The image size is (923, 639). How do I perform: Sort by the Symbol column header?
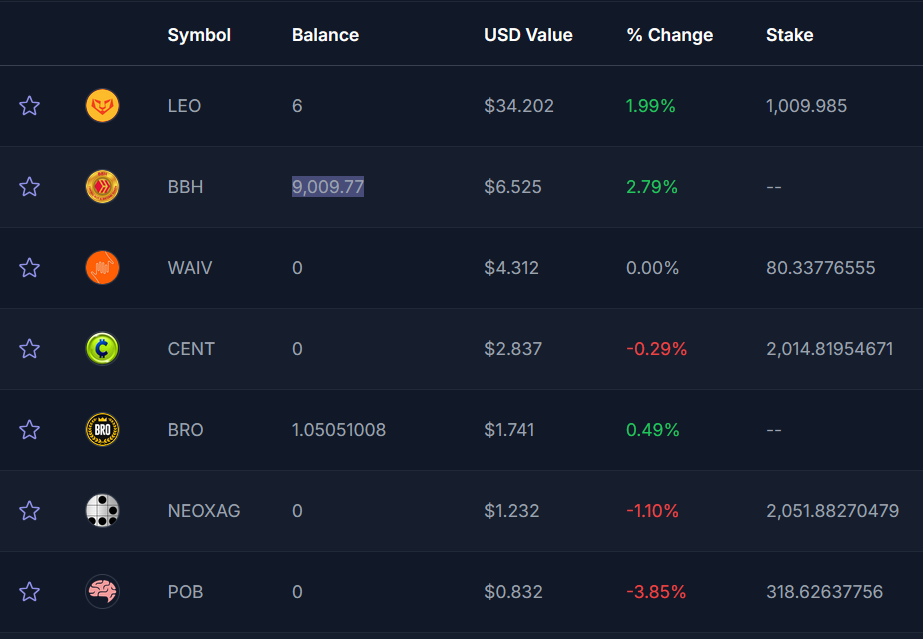(199, 35)
